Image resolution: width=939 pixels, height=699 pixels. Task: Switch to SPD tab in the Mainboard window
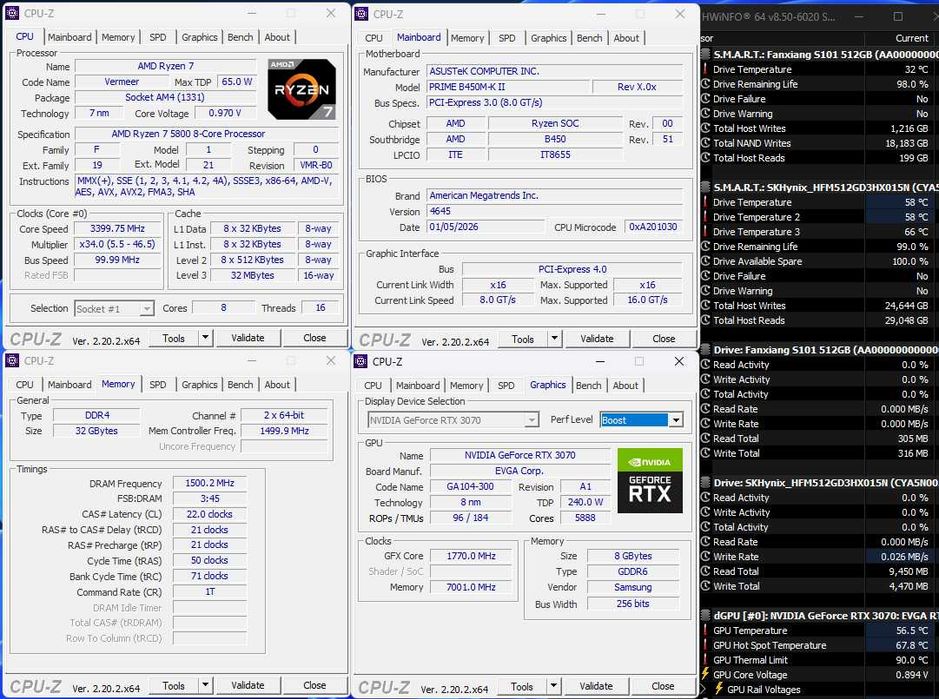[x=507, y=38]
